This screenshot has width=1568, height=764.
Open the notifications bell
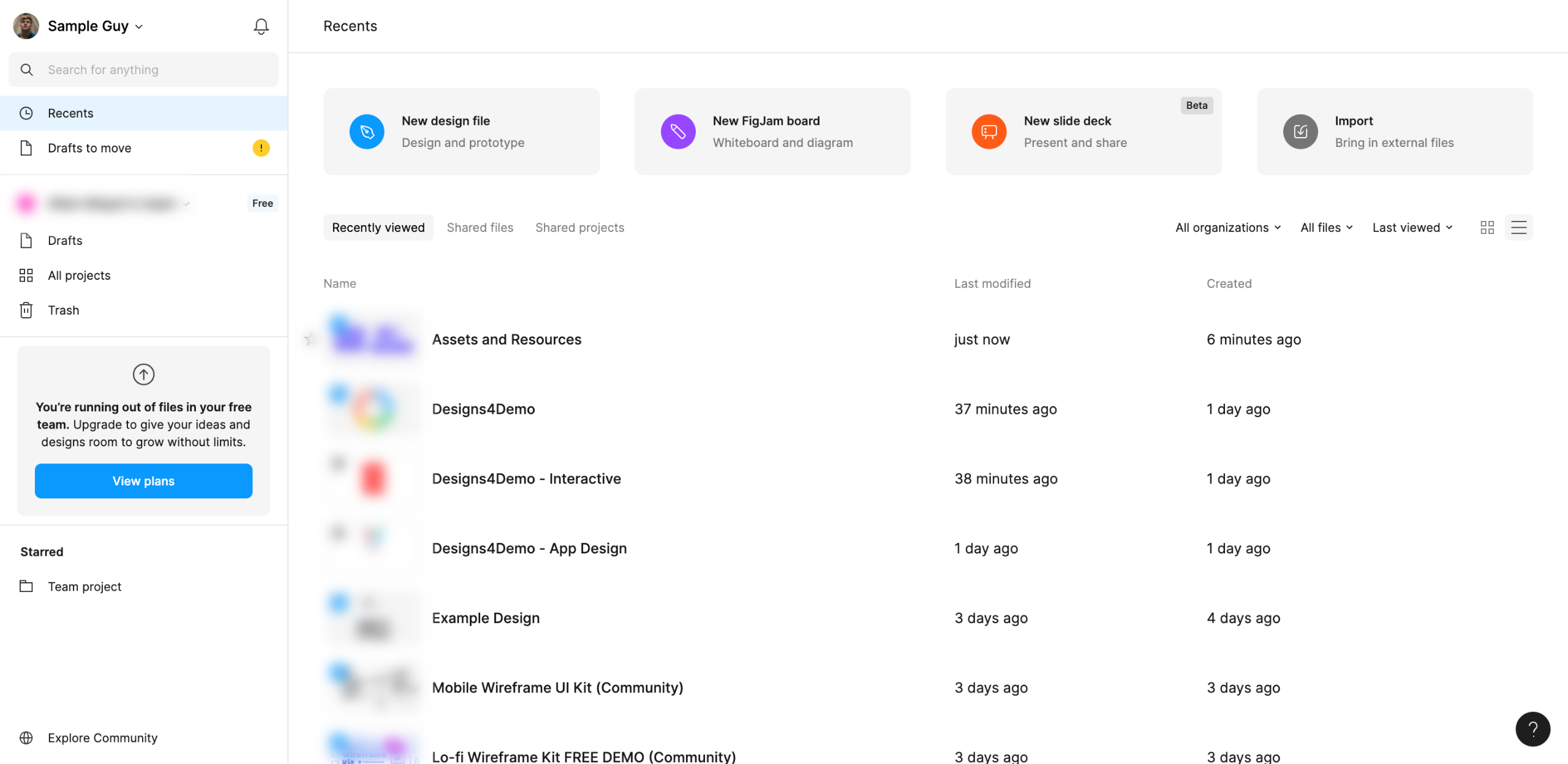pyautogui.click(x=261, y=26)
